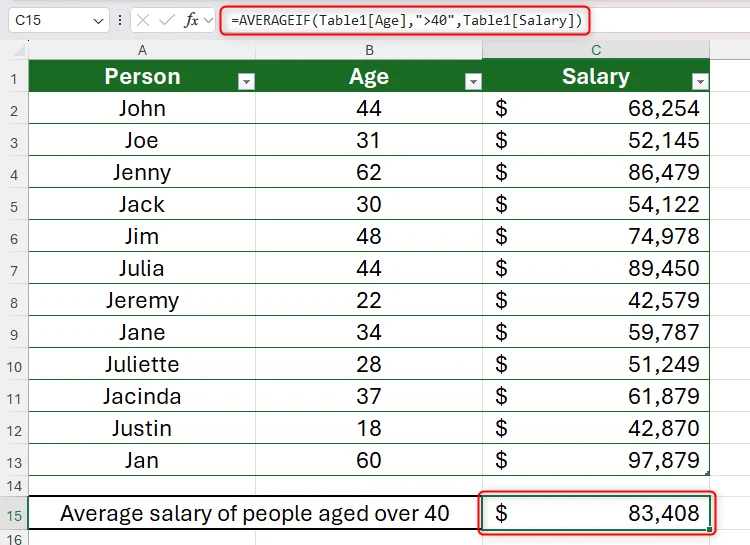Click the cell containing Jacinda
Viewport: 750px width, 545px height.
point(142,396)
